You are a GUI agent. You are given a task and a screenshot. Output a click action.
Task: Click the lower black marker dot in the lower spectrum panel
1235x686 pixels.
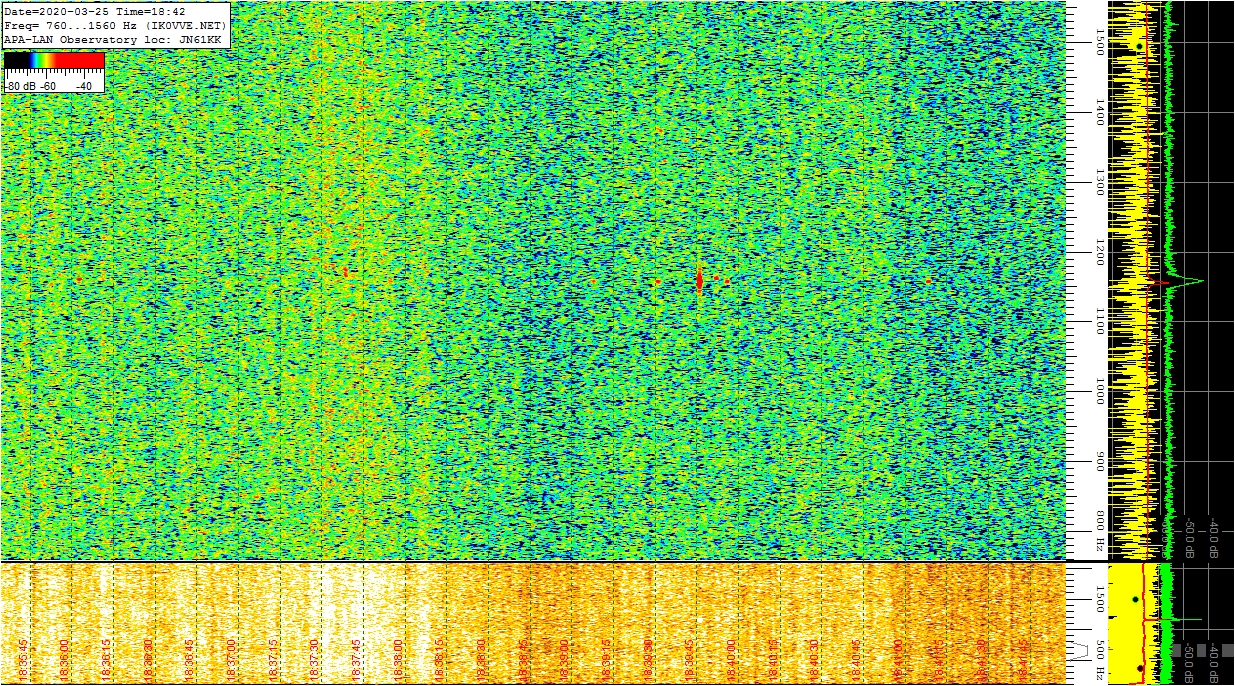click(1140, 668)
